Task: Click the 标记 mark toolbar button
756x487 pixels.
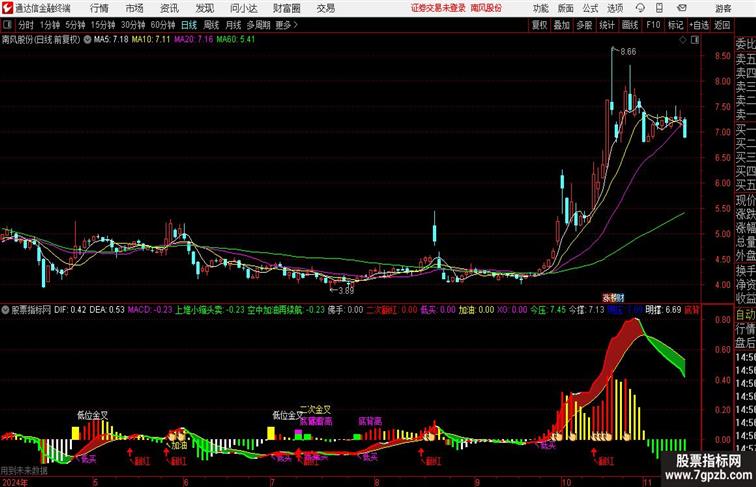Action: coord(675,25)
